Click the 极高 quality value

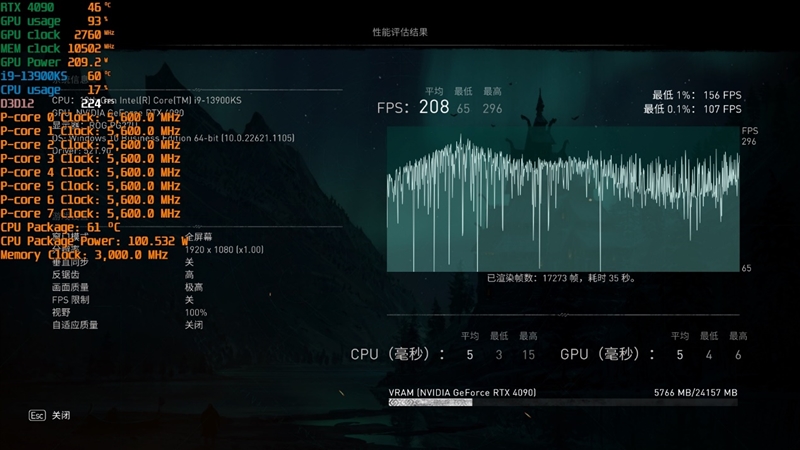194,287
